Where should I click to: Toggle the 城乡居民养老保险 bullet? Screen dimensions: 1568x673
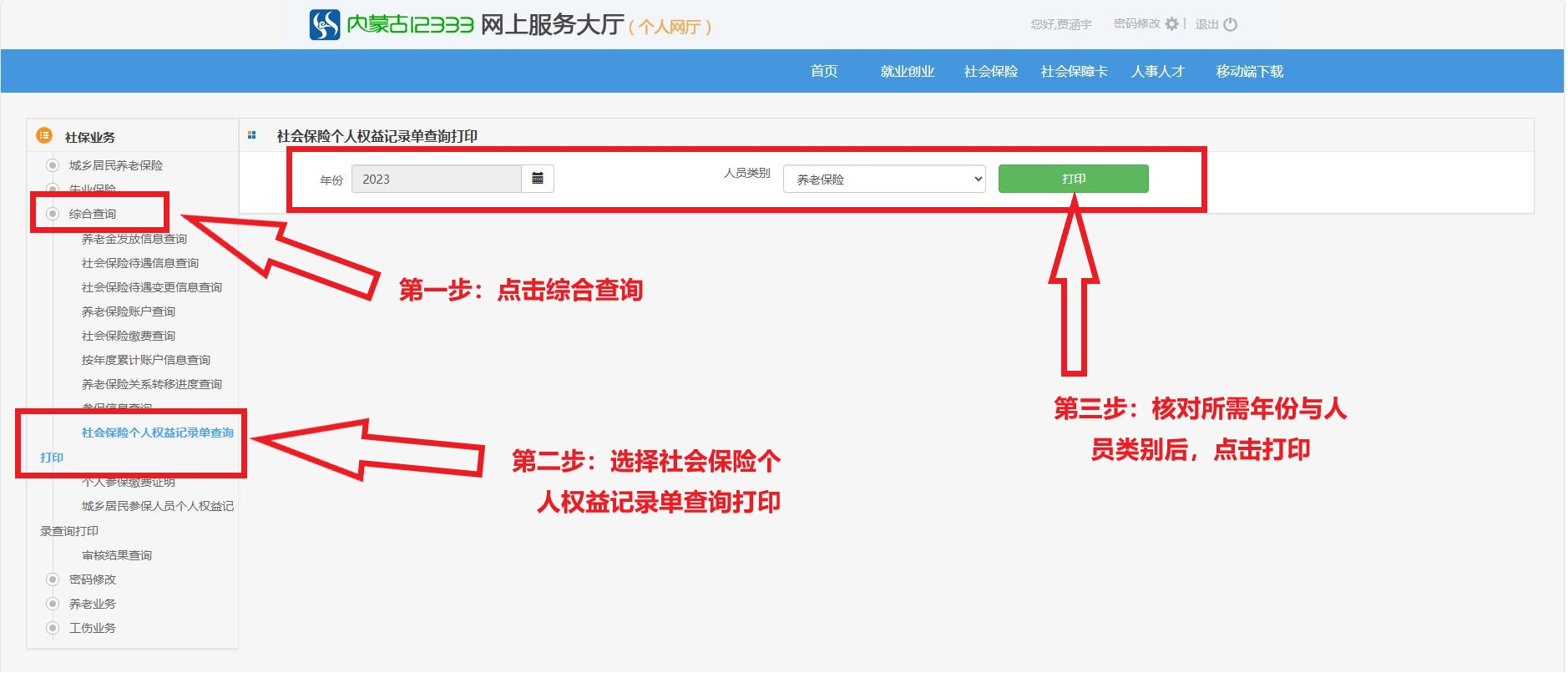pos(53,165)
